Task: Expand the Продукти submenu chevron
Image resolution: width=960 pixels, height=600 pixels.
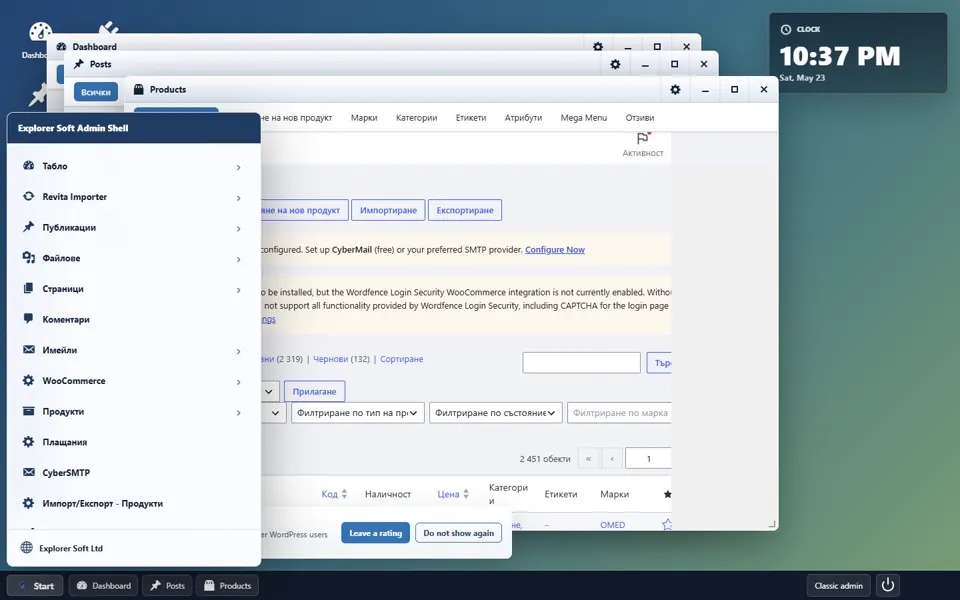Action: [238, 413]
